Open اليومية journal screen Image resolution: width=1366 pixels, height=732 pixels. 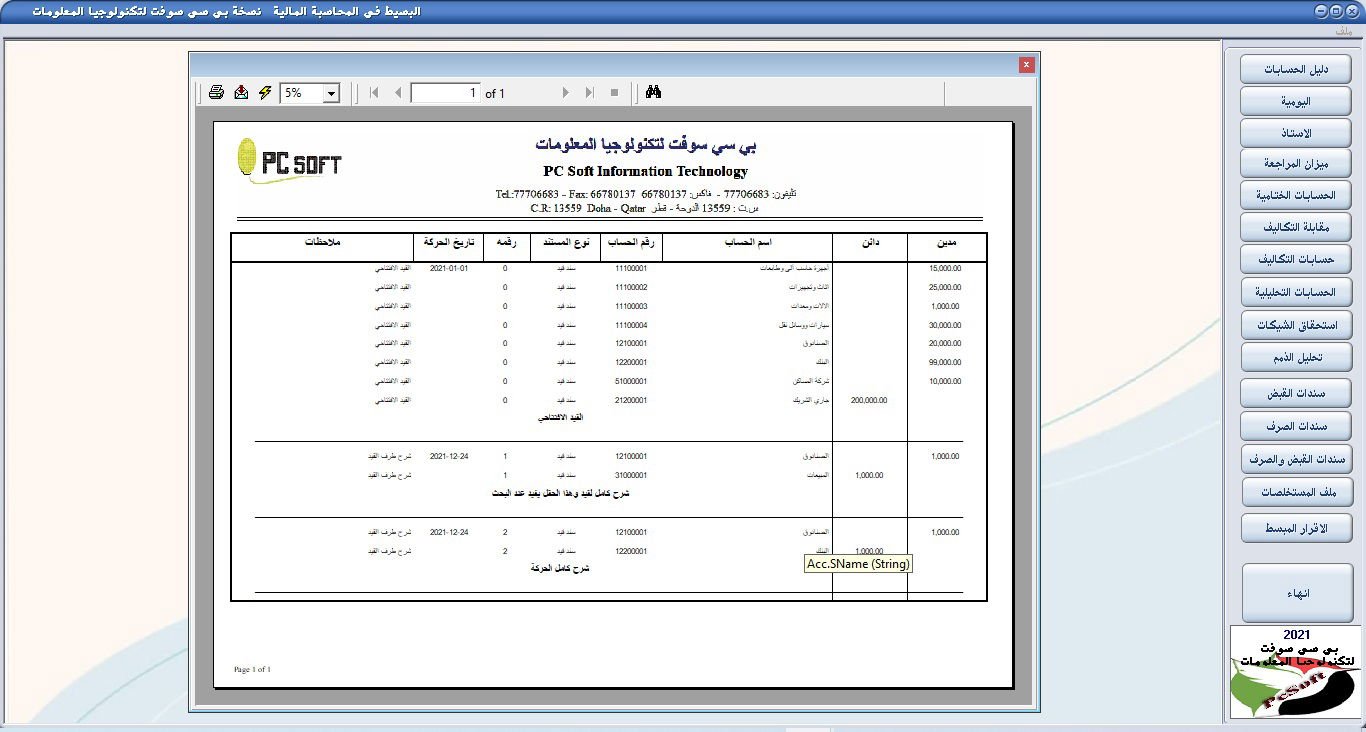point(1295,100)
